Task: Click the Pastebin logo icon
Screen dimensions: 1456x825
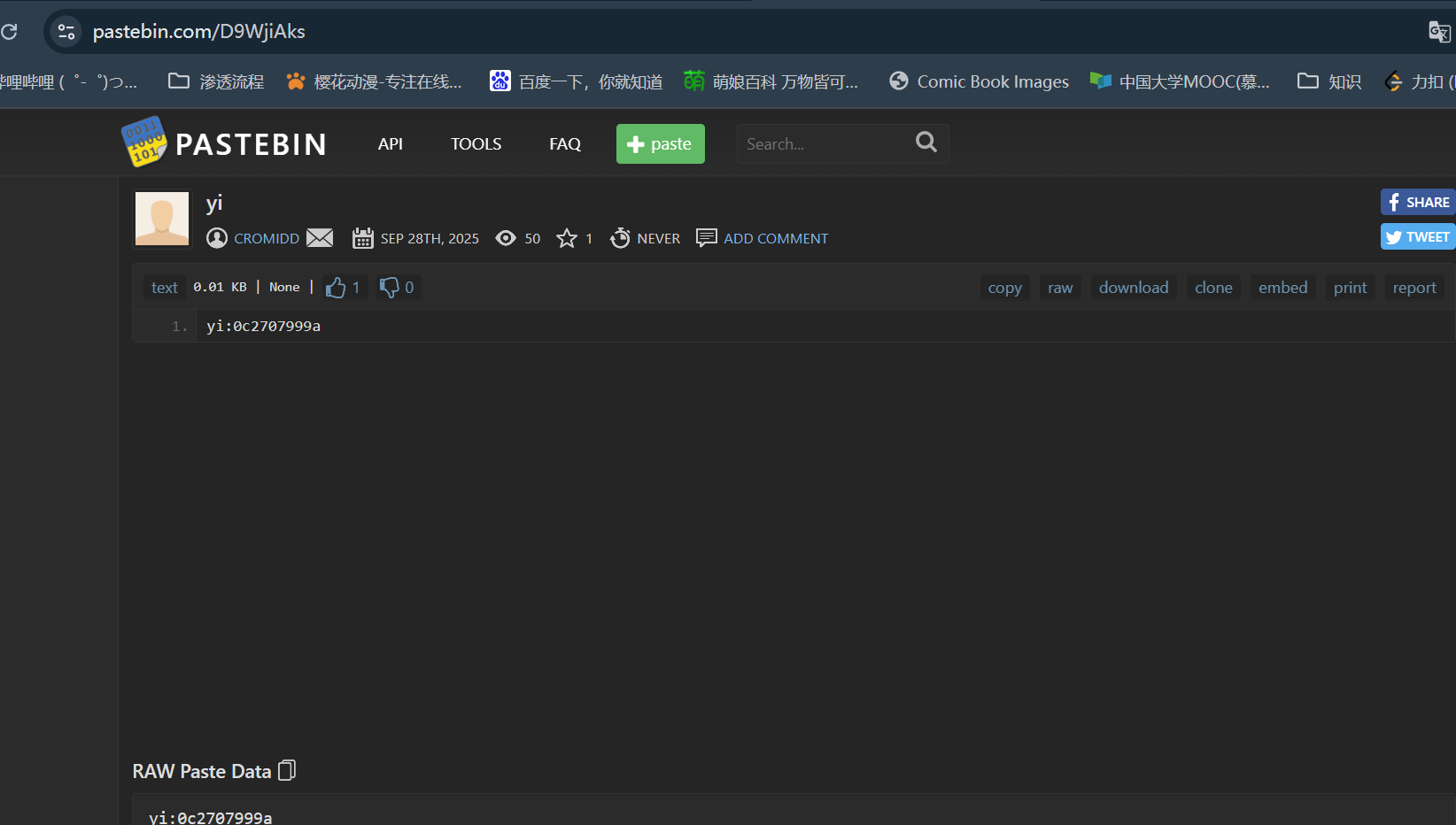Action: [x=143, y=143]
